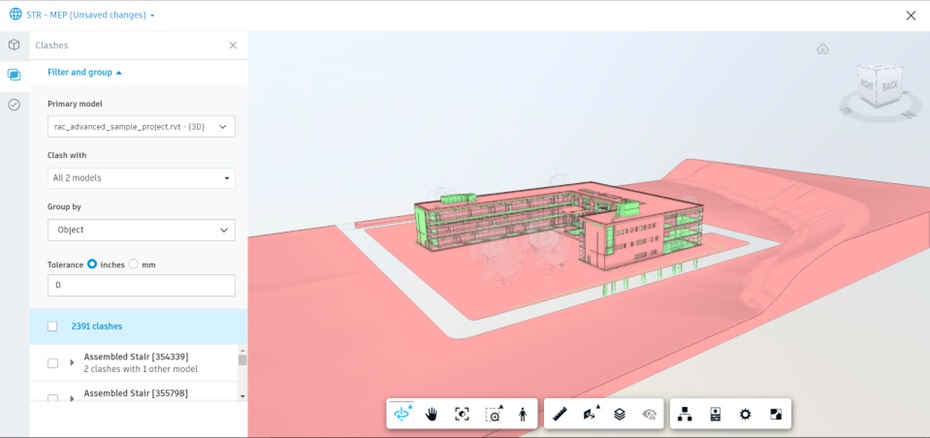
Task: Click the Assembled Stair [354339] text
Action: coord(136,357)
